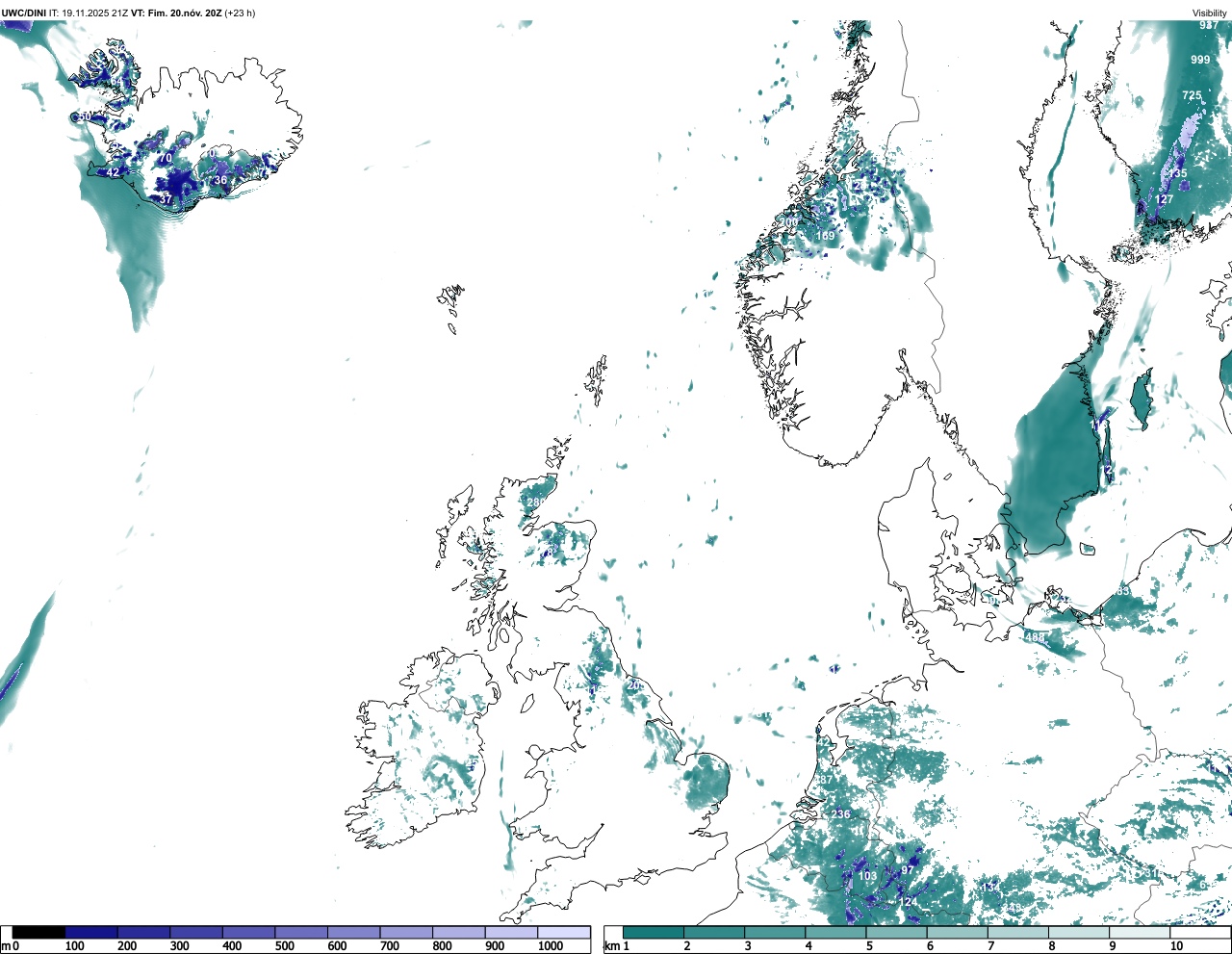Click the 'm' unit label of the legend
Image resolution: width=1232 pixels, height=954 pixels.
click(x=6, y=946)
